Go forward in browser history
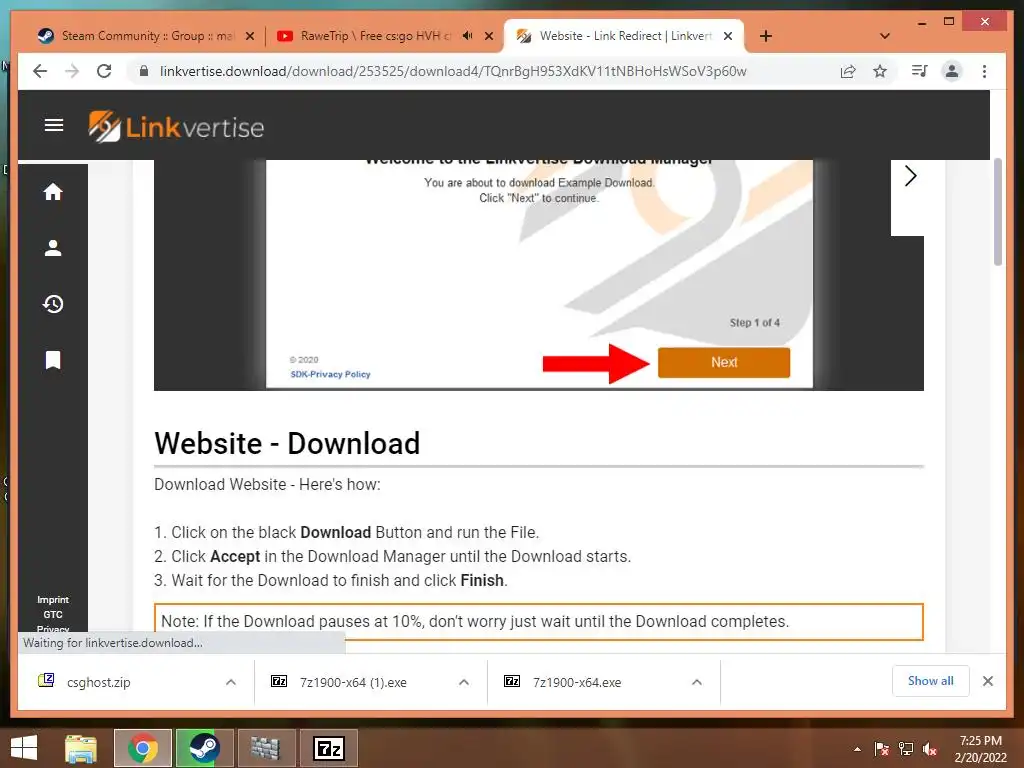Viewport: 1024px width, 768px height. (x=72, y=71)
